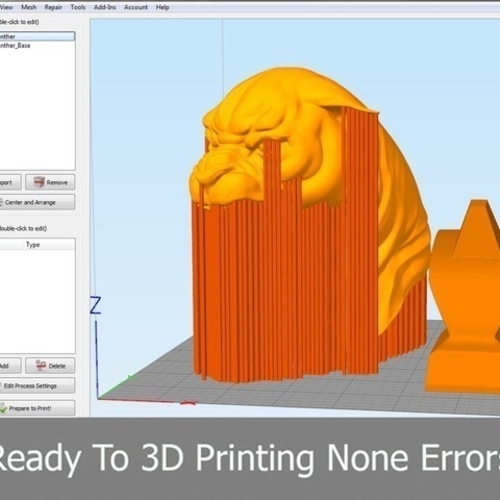Click Center and Arrange button
The width and height of the screenshot is (500, 500).
(x=37, y=202)
